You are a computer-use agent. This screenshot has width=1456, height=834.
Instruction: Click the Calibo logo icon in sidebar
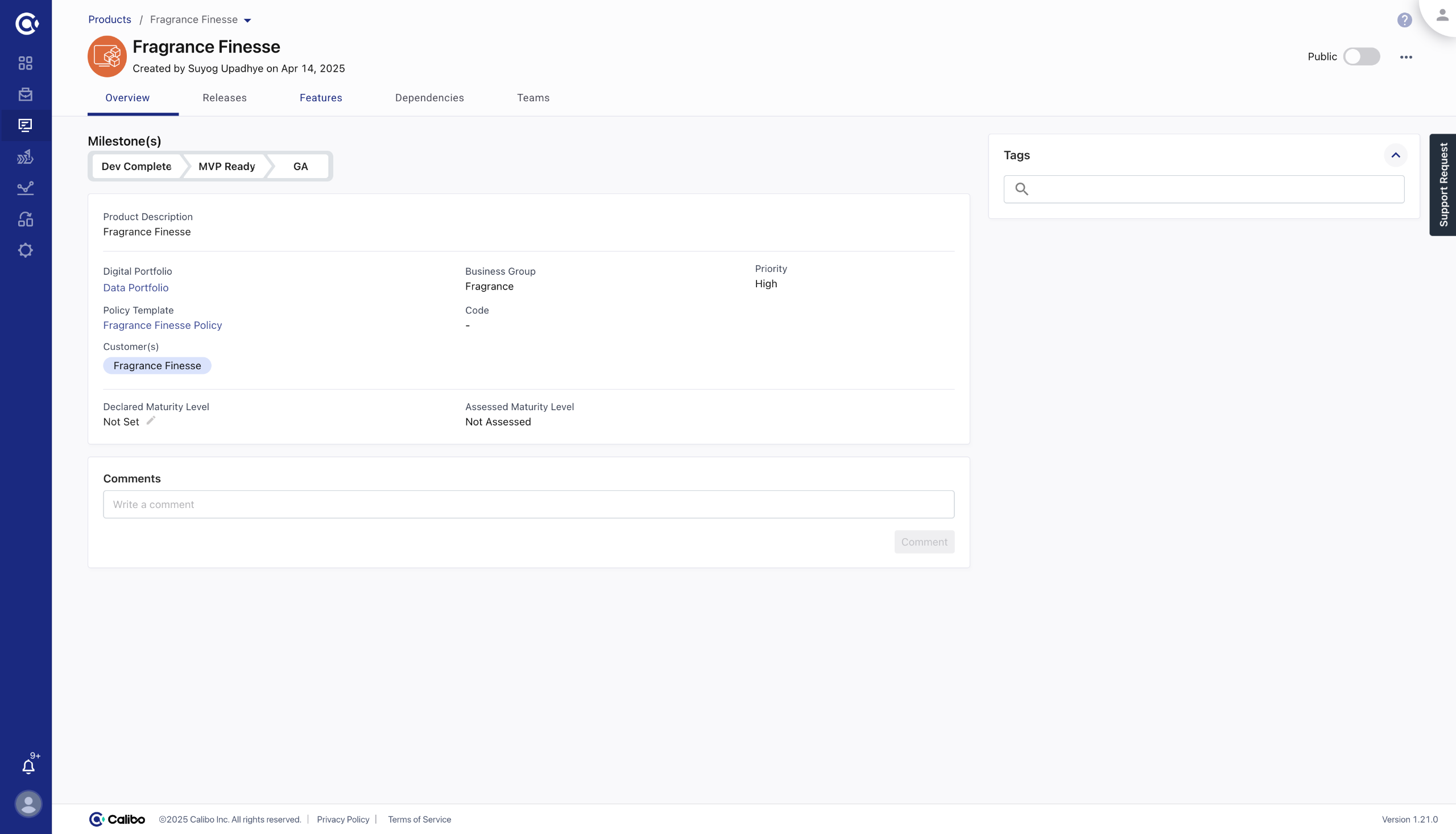click(x=26, y=24)
